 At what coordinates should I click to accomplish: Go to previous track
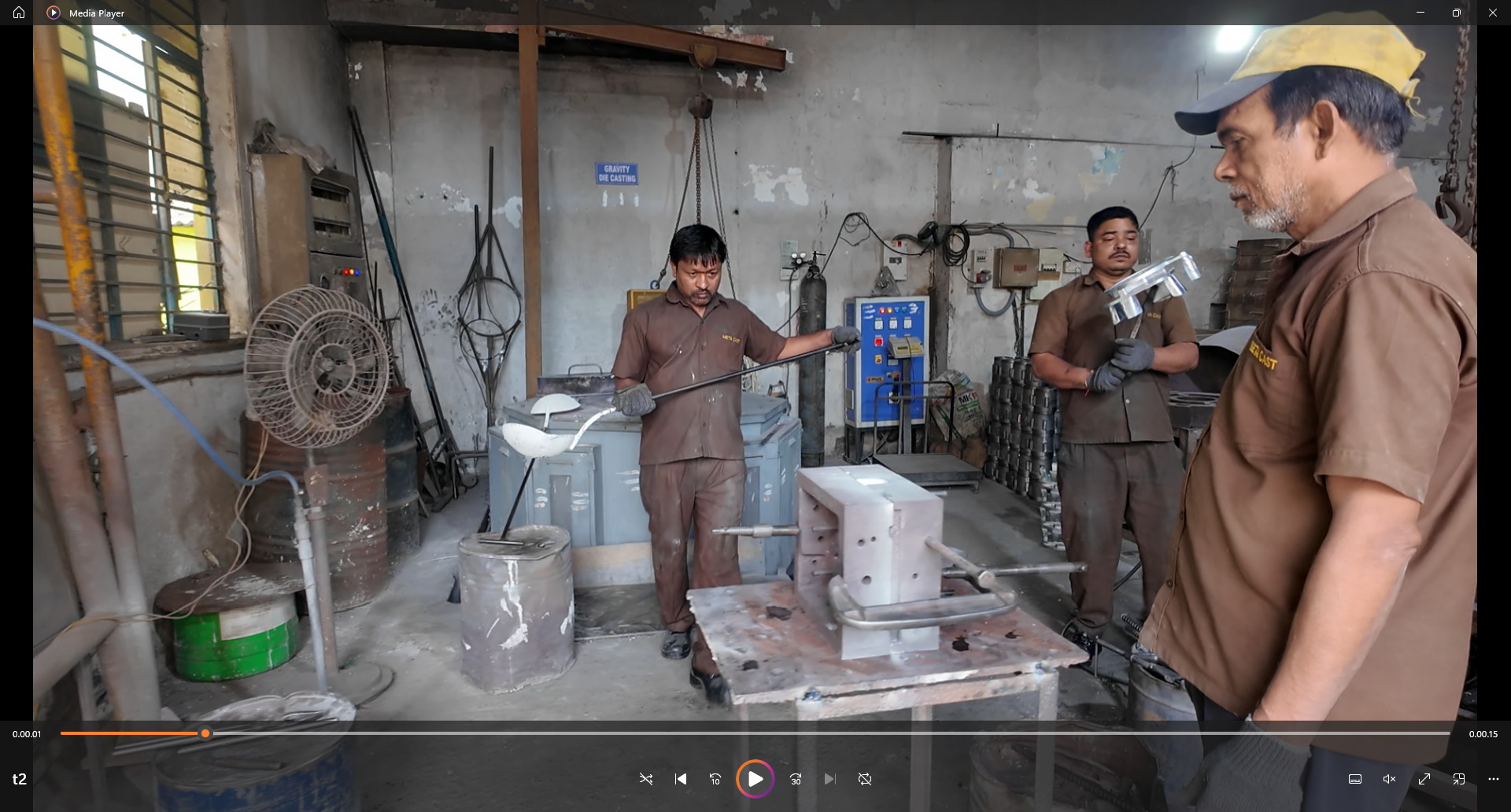[x=681, y=779]
